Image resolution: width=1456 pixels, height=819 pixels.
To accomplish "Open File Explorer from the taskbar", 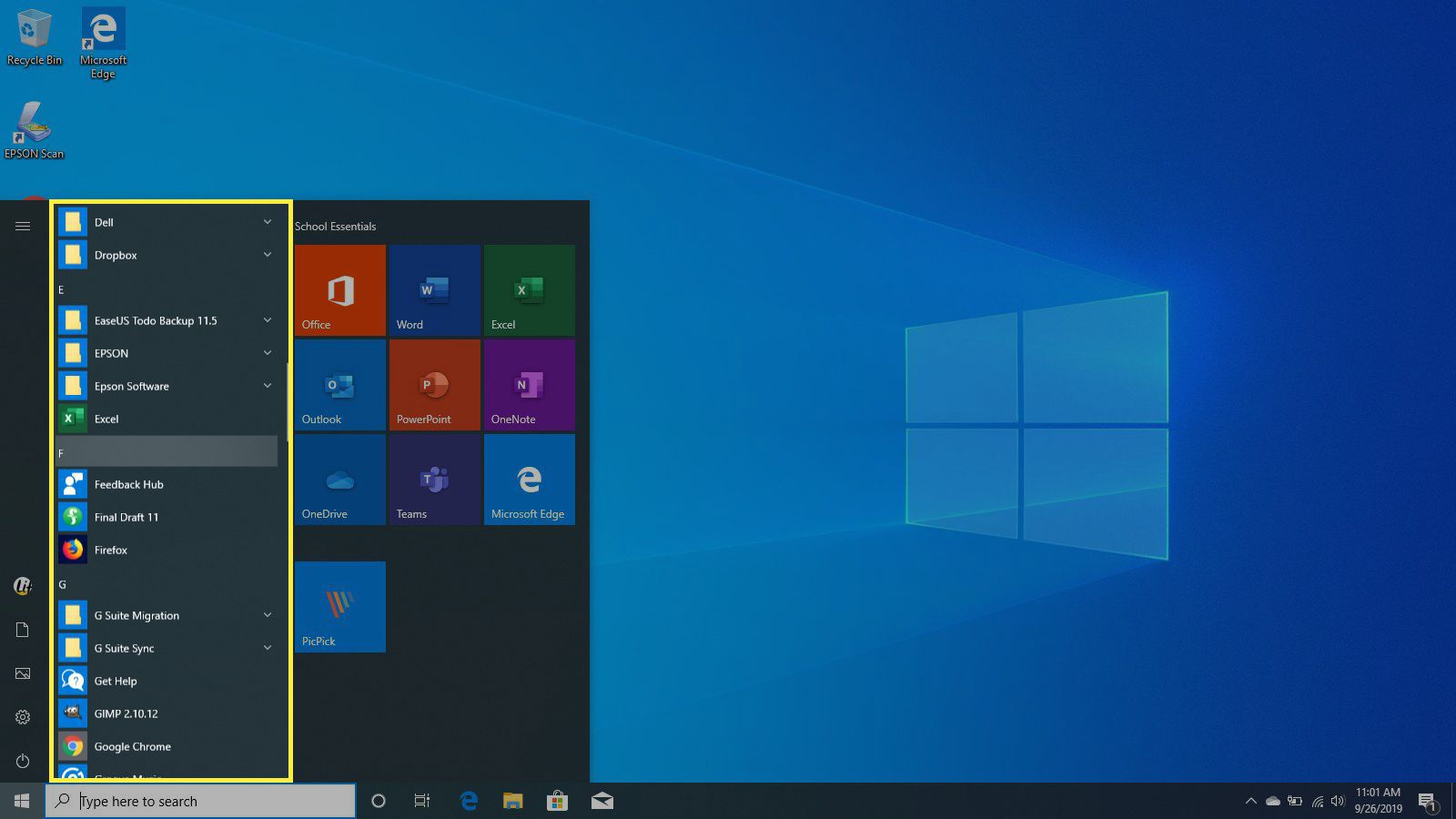I will [x=513, y=801].
